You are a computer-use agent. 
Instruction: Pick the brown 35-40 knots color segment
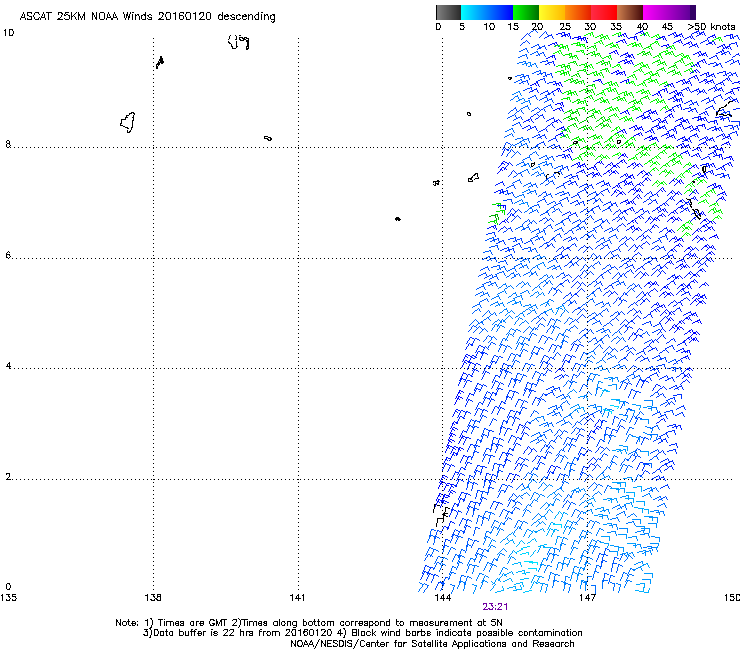pyautogui.click(x=630, y=12)
